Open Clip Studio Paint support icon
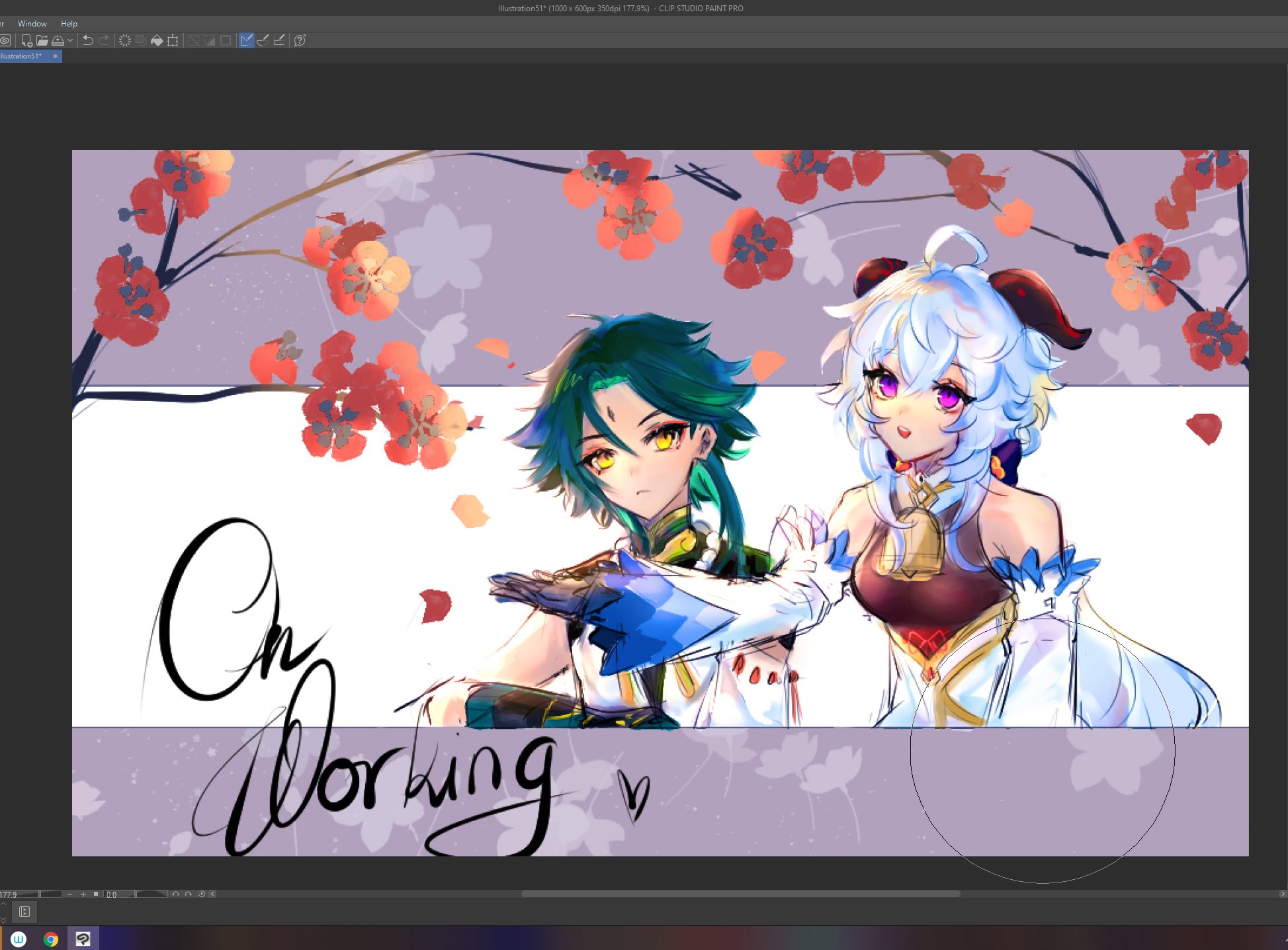 300,40
